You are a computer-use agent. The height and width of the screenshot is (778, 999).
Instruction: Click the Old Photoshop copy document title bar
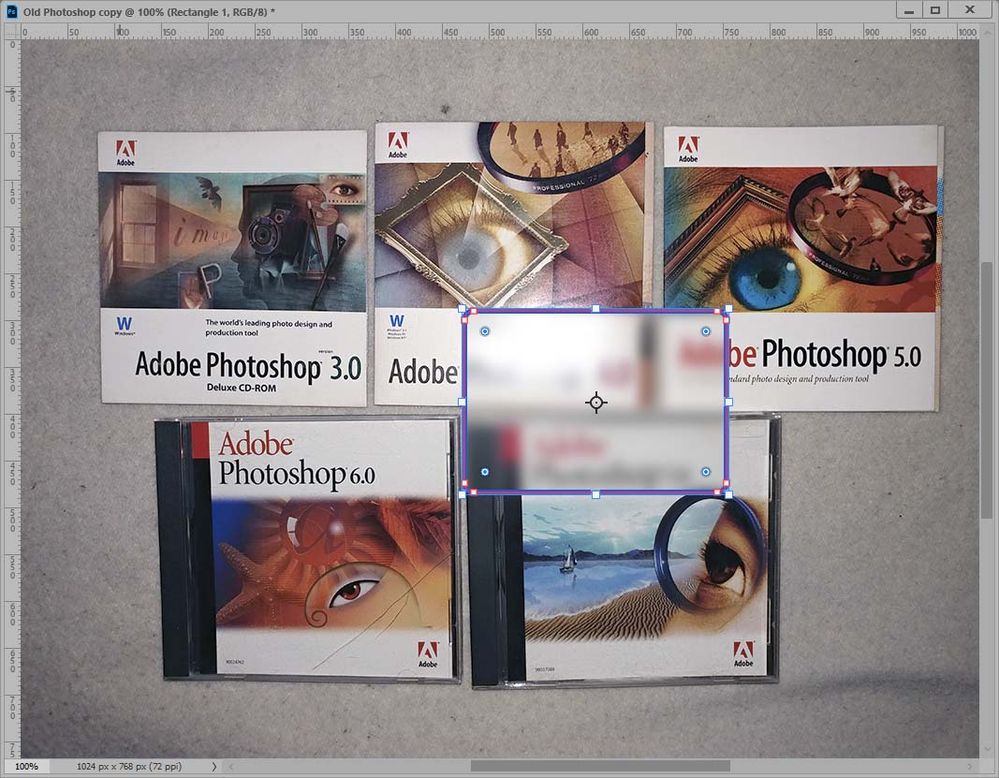pos(446,11)
